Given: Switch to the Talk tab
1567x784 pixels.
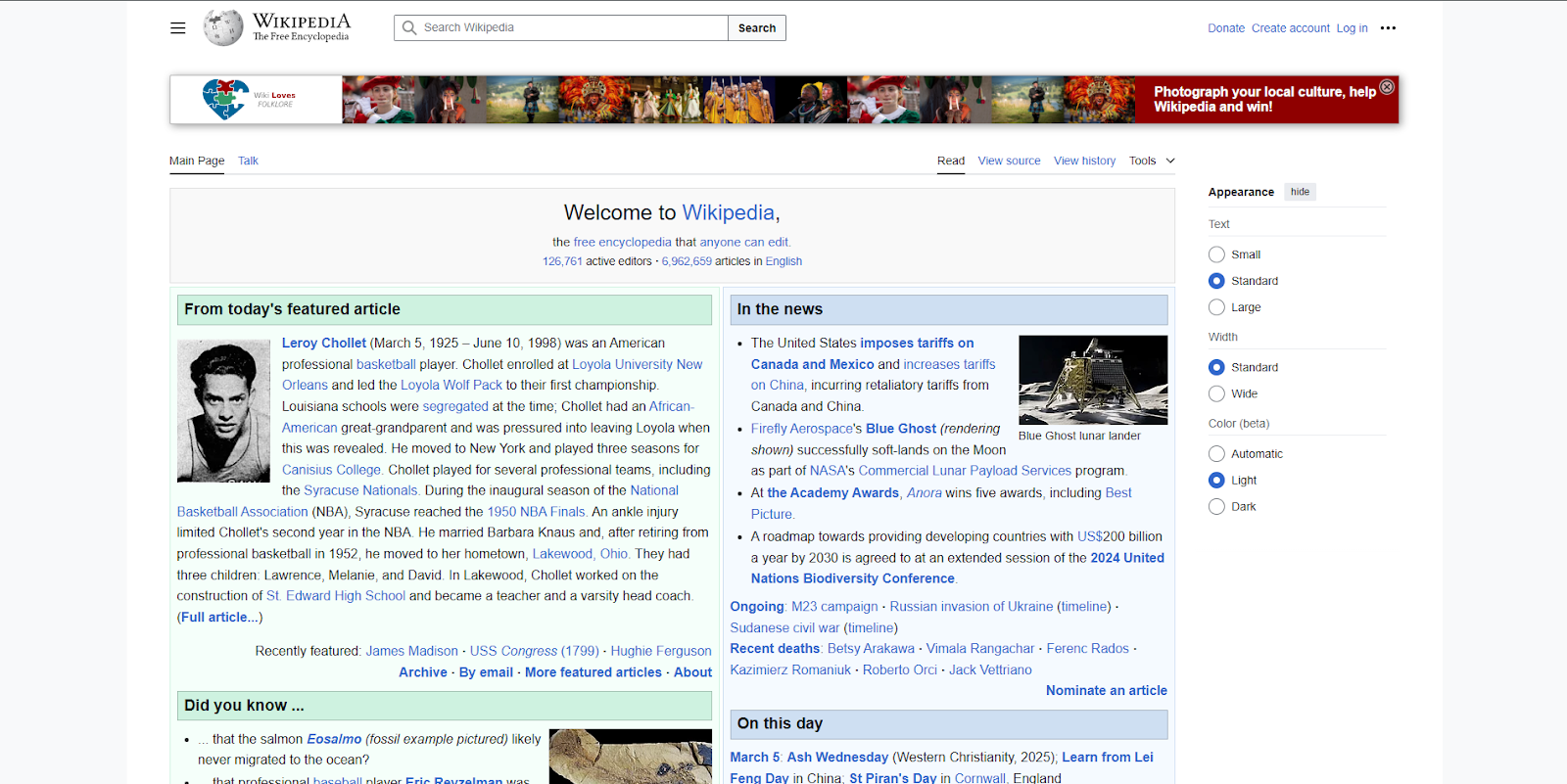Looking at the screenshot, I should point(248,161).
